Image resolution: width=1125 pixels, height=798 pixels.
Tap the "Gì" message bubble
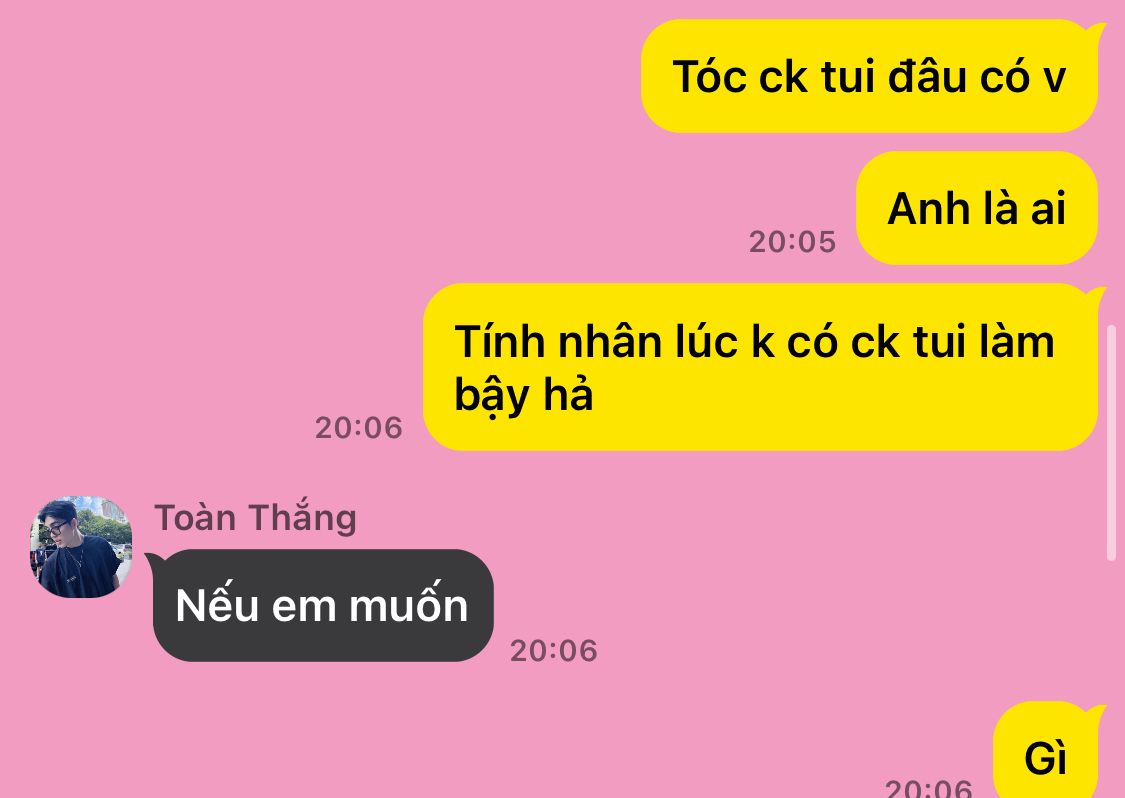(x=1048, y=751)
